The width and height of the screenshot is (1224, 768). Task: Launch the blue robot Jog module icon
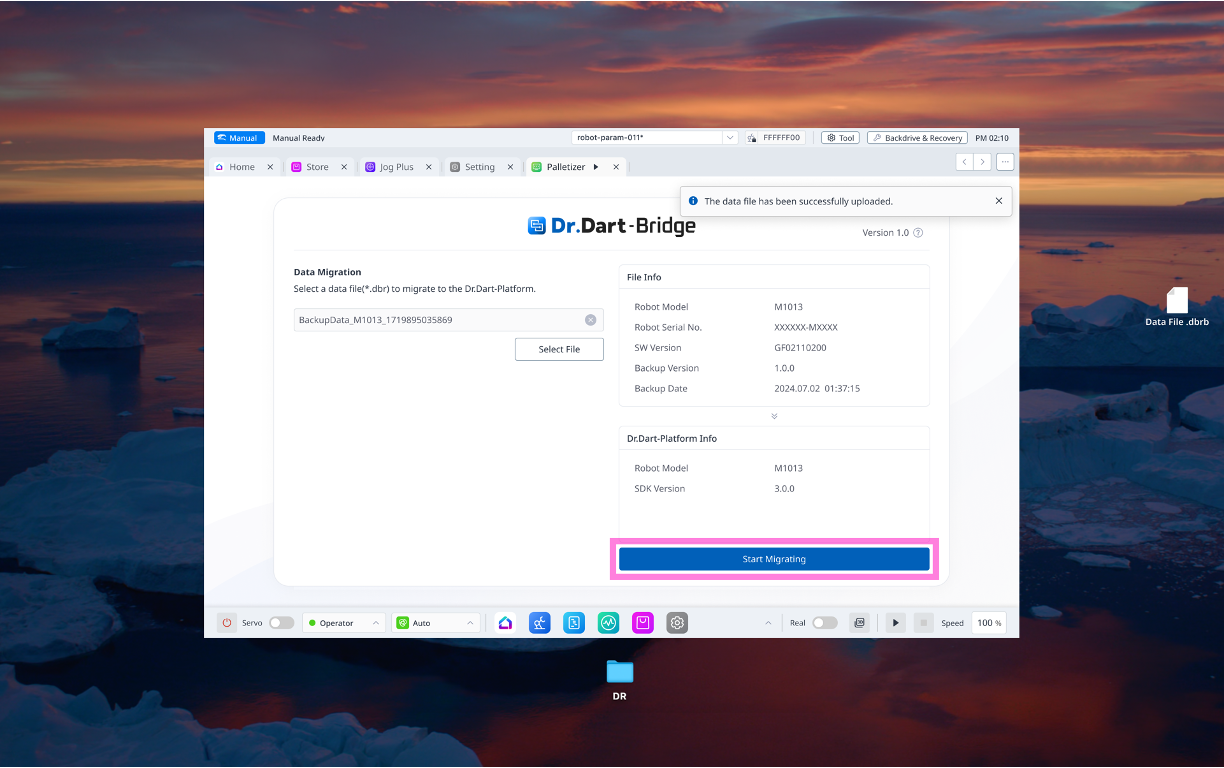540,623
